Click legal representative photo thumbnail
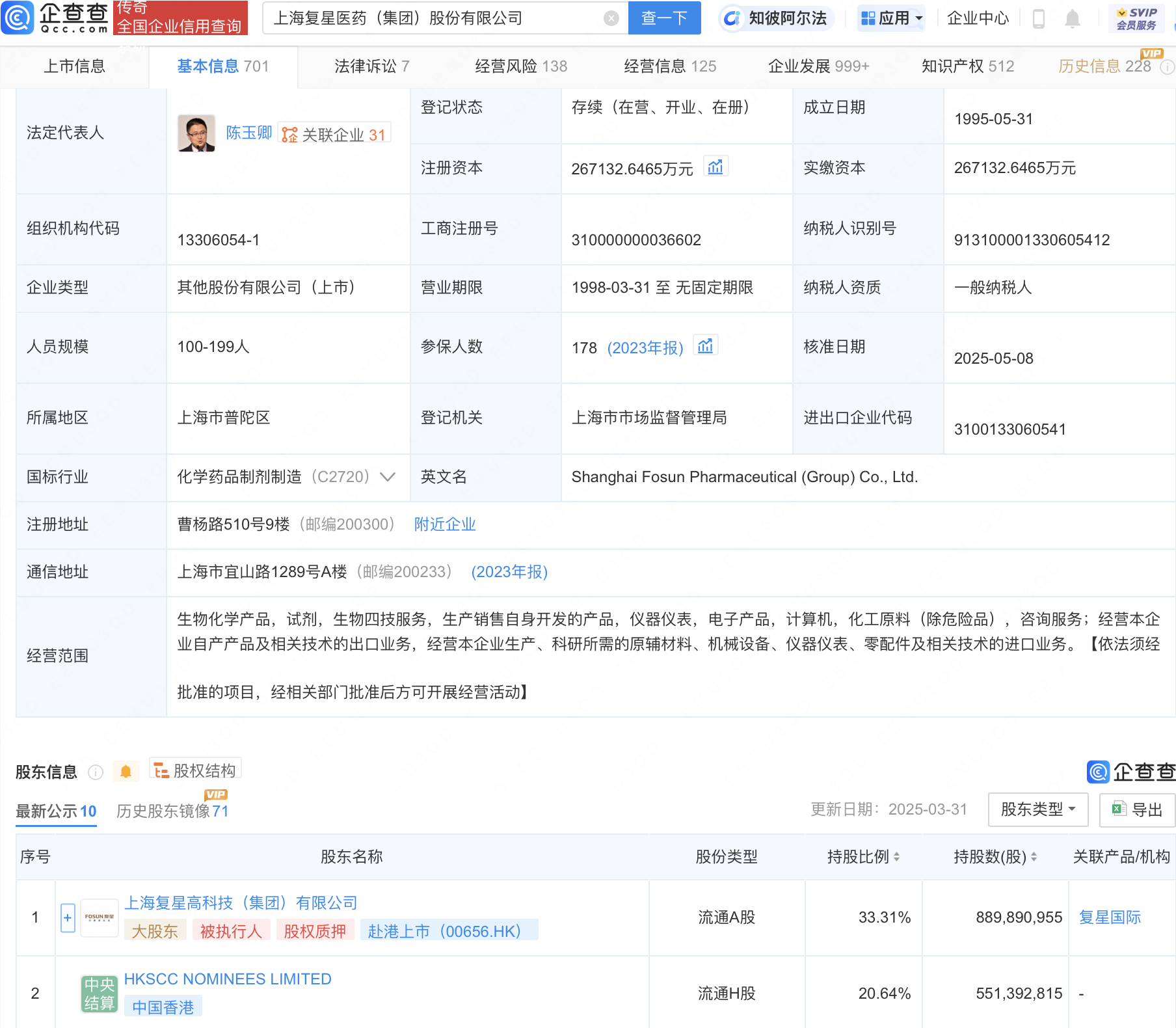 [x=196, y=133]
